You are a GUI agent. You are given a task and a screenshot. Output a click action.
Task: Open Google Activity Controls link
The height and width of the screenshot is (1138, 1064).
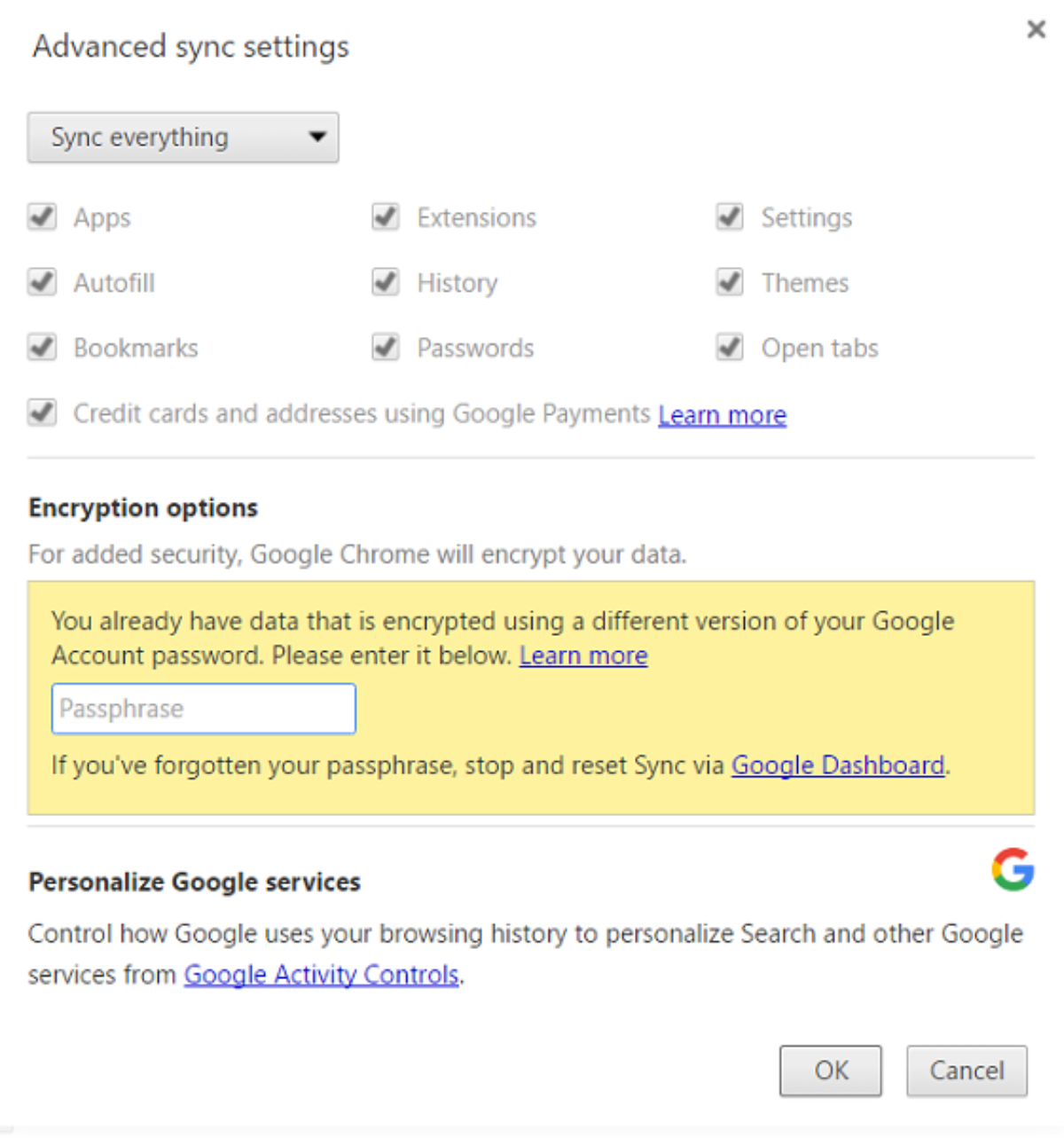[321, 975]
